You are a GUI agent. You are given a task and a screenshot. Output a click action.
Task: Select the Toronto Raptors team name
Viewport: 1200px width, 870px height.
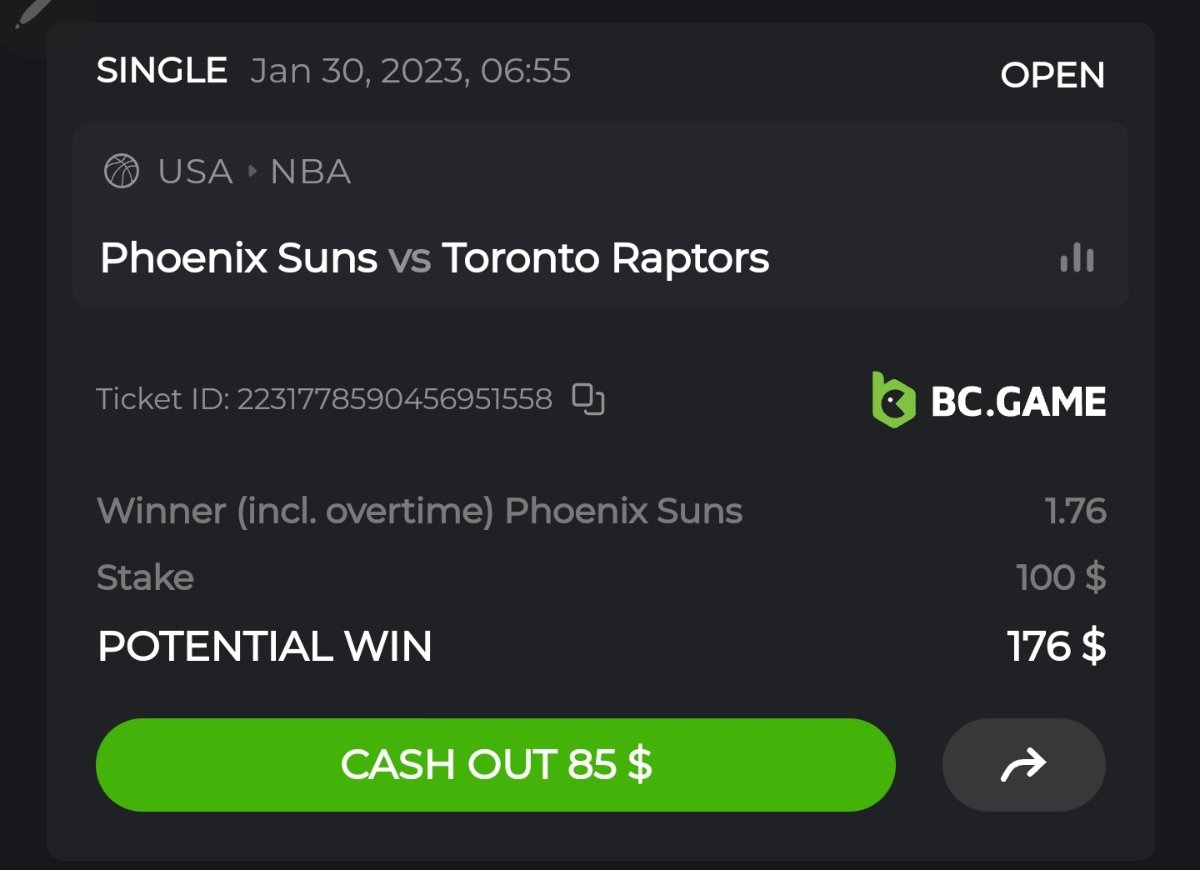[606, 259]
